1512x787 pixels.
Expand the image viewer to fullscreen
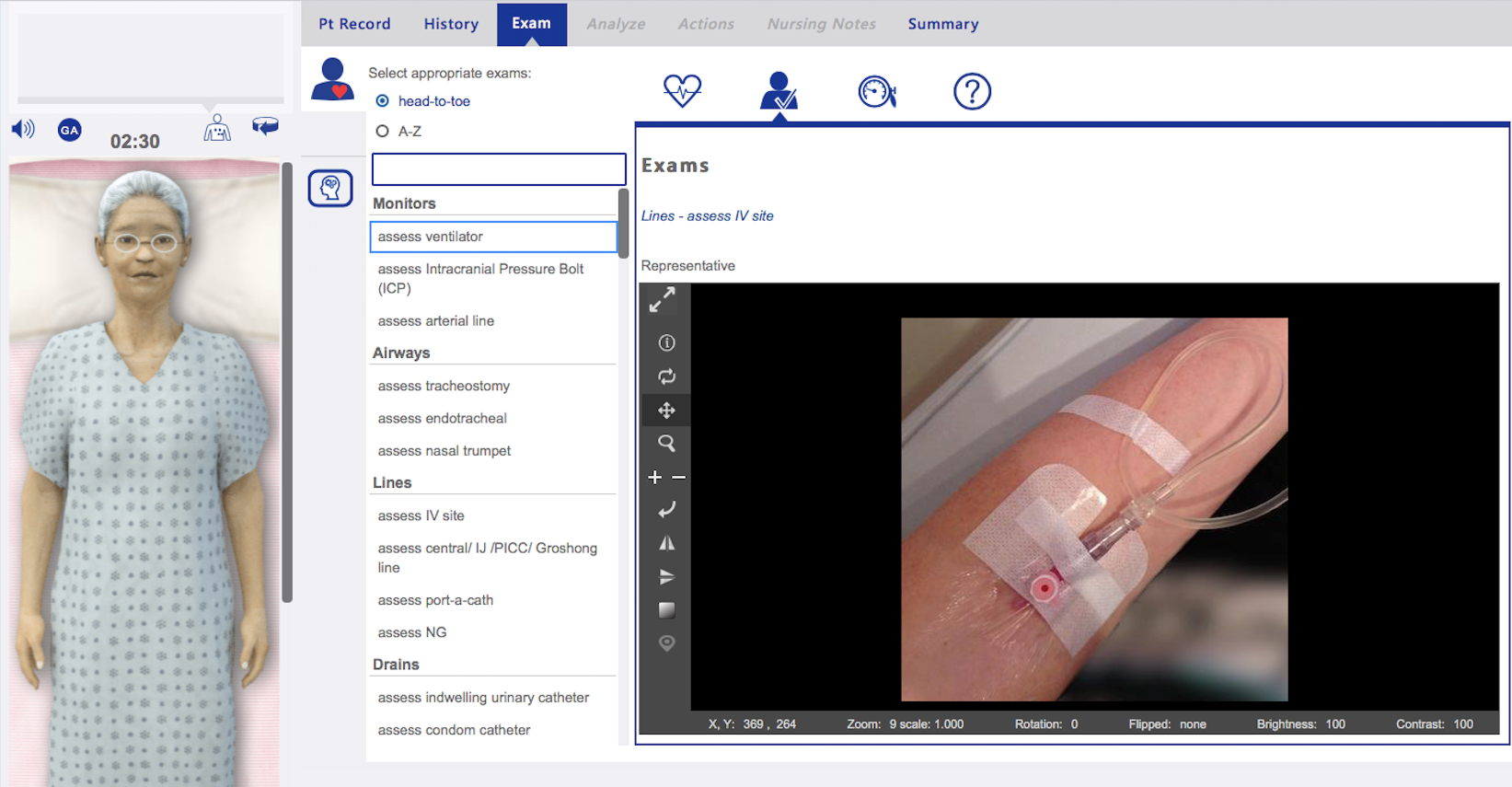[663, 300]
